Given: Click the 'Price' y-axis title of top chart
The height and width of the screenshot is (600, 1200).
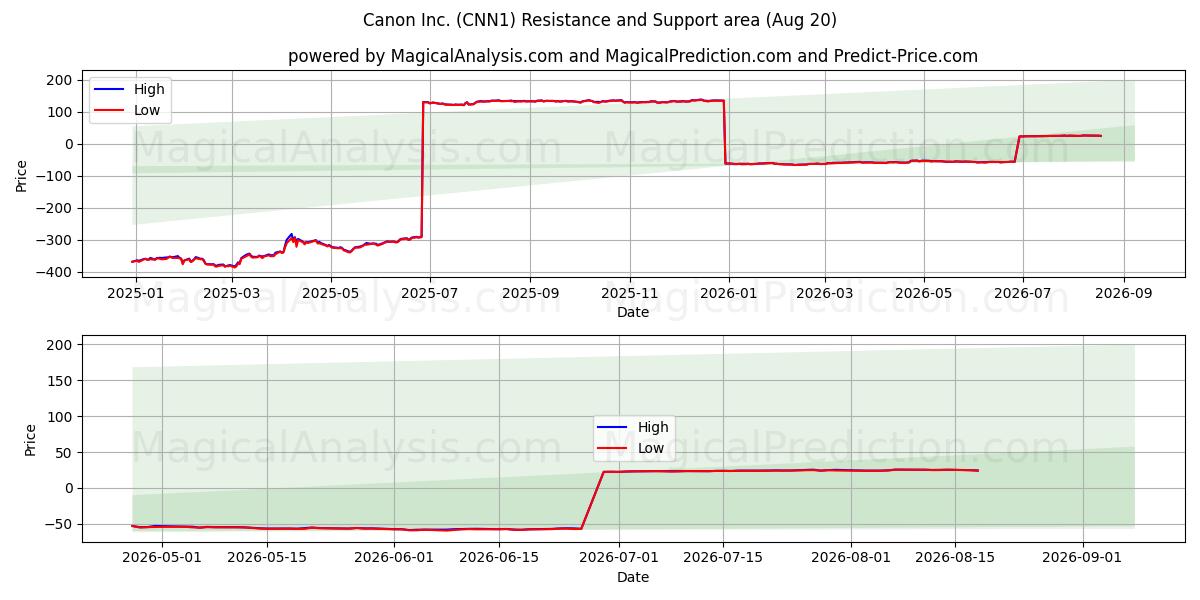Looking at the screenshot, I should coord(22,175).
